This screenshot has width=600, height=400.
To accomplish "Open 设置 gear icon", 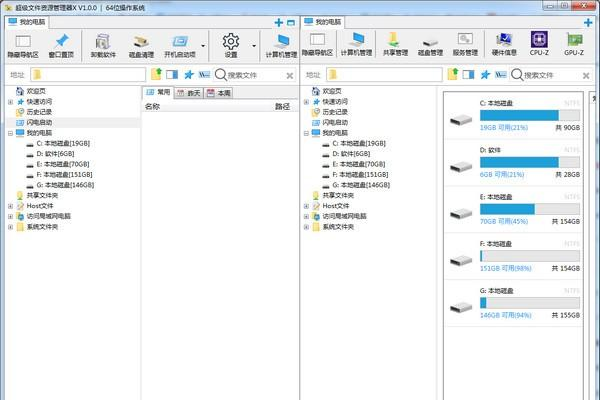I will pos(231,46).
